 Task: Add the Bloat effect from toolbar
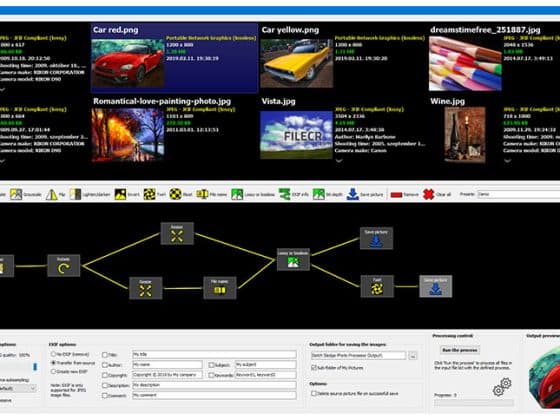[x=175, y=194]
